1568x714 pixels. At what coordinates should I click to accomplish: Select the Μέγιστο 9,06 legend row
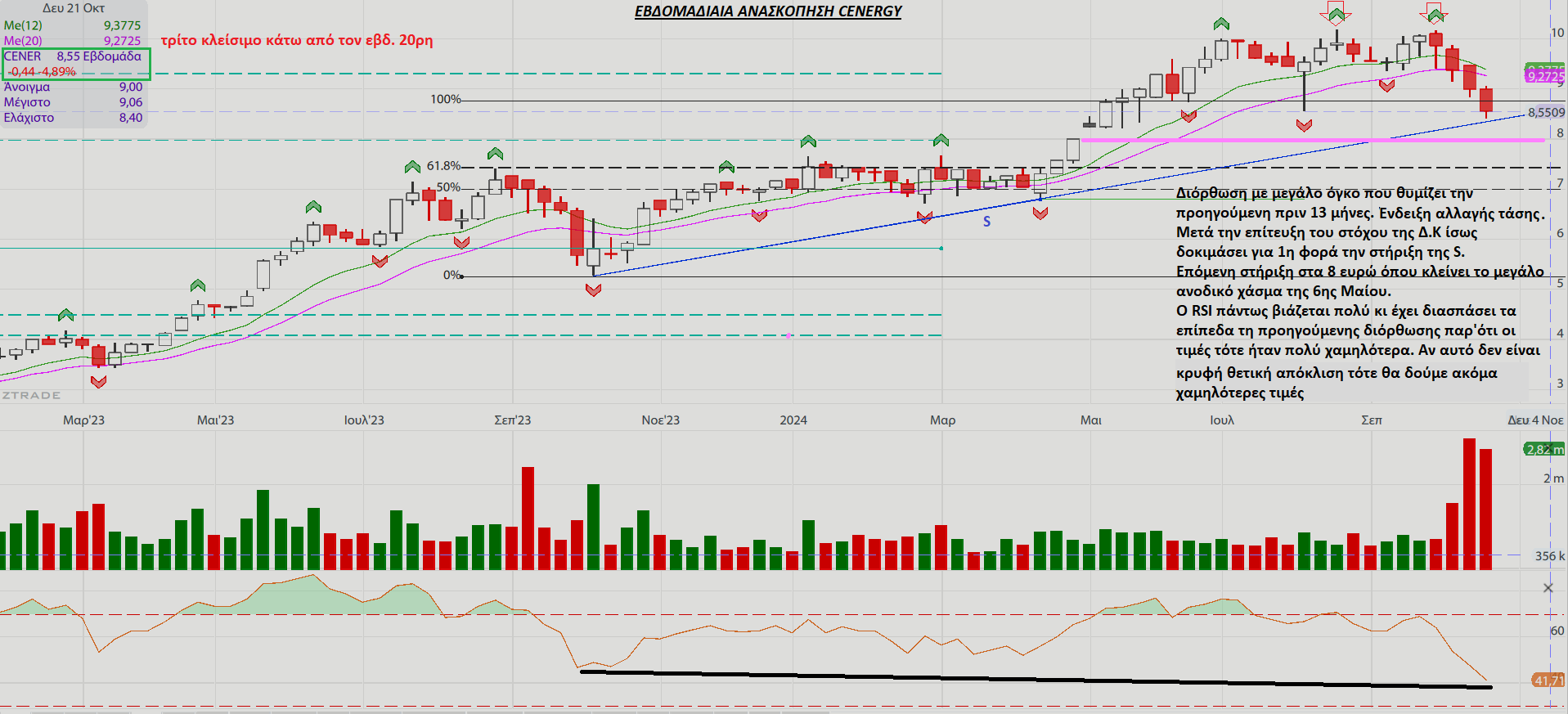coord(73,102)
